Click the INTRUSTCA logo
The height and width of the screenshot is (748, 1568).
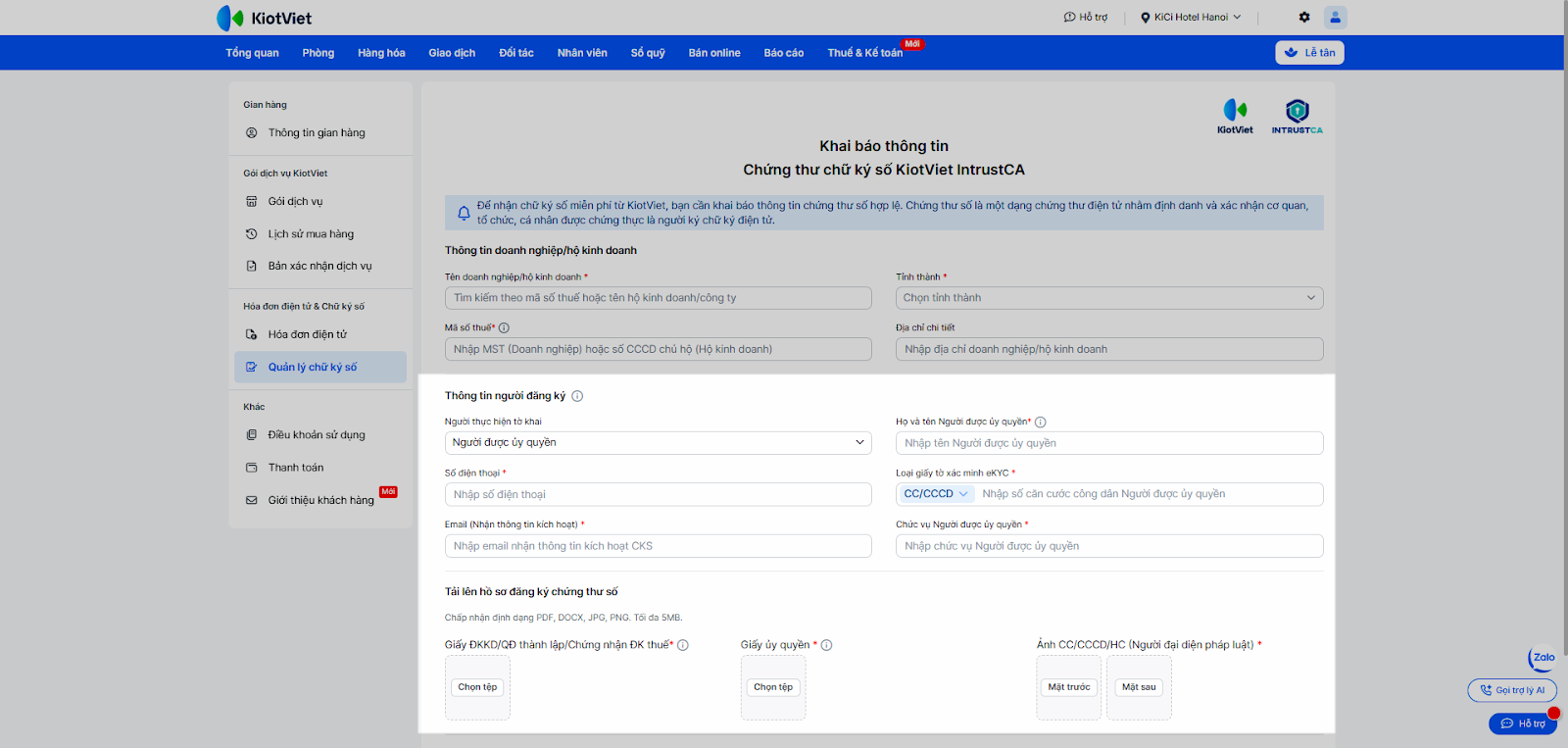click(1297, 117)
